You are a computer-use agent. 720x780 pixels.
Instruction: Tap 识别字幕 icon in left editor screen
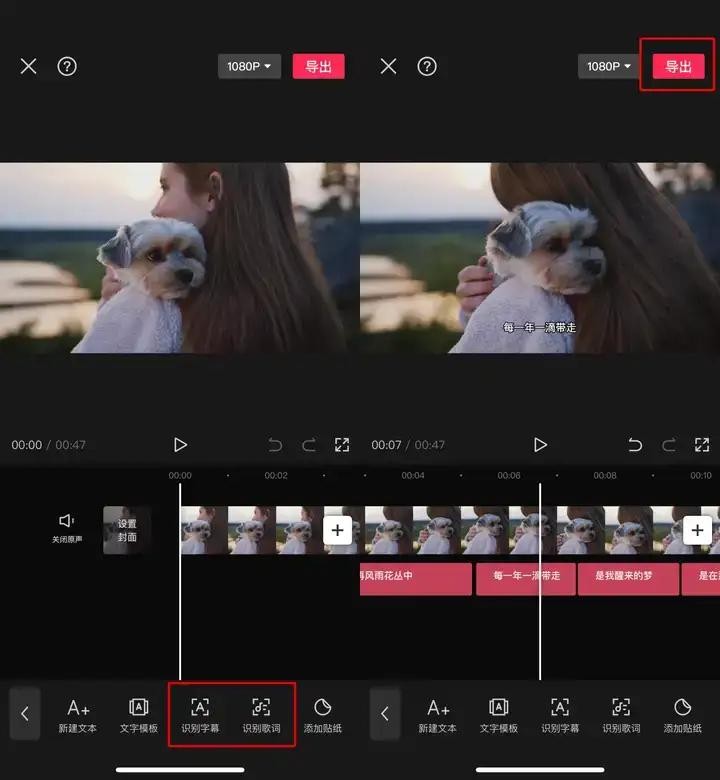click(200, 714)
